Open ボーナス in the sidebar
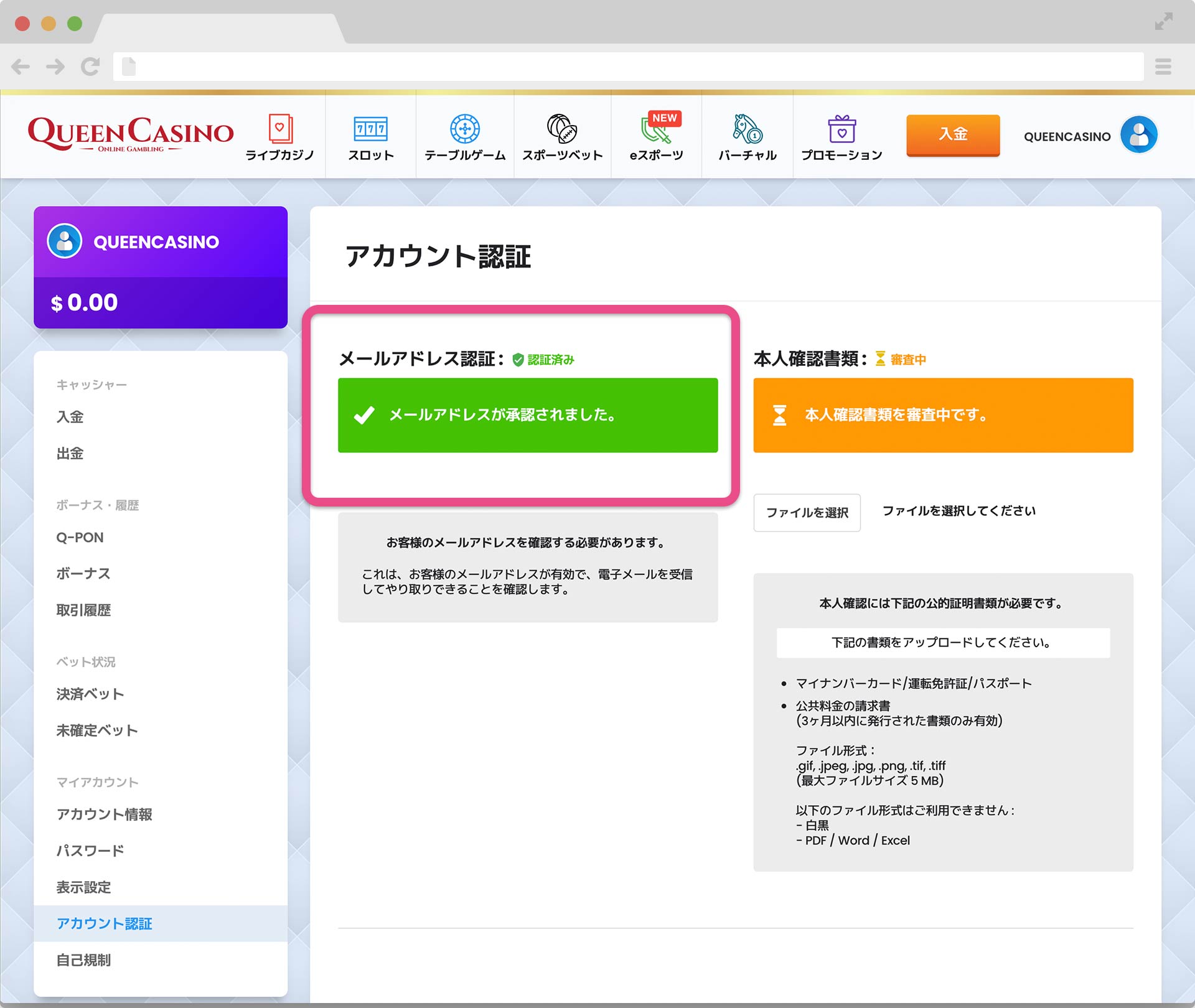This screenshot has height=1008, width=1195. click(83, 573)
